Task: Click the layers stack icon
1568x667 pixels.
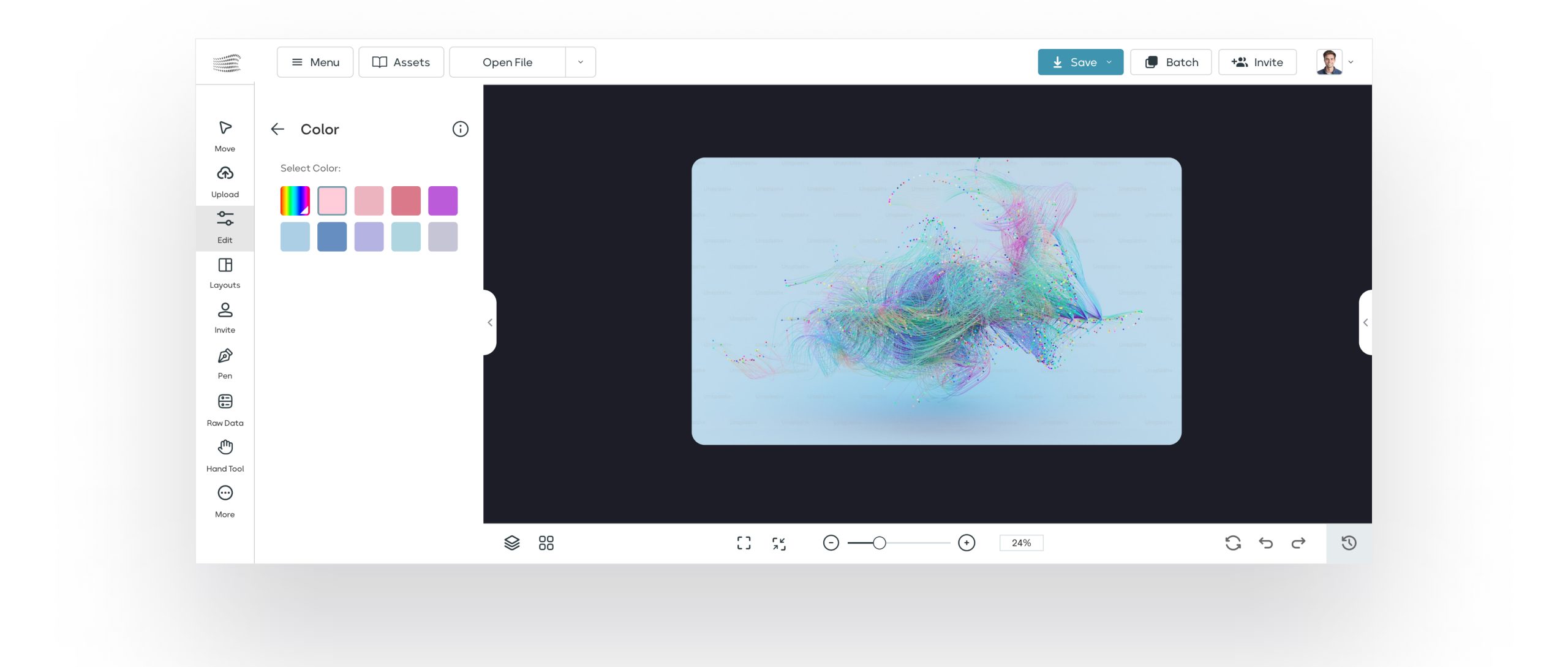Action: tap(511, 543)
